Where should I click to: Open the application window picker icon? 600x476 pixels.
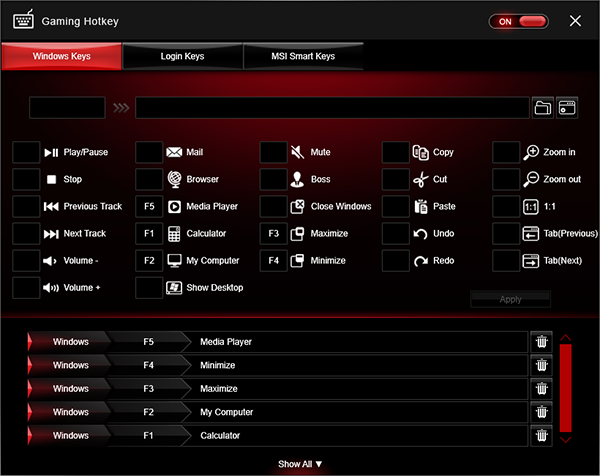(567, 108)
